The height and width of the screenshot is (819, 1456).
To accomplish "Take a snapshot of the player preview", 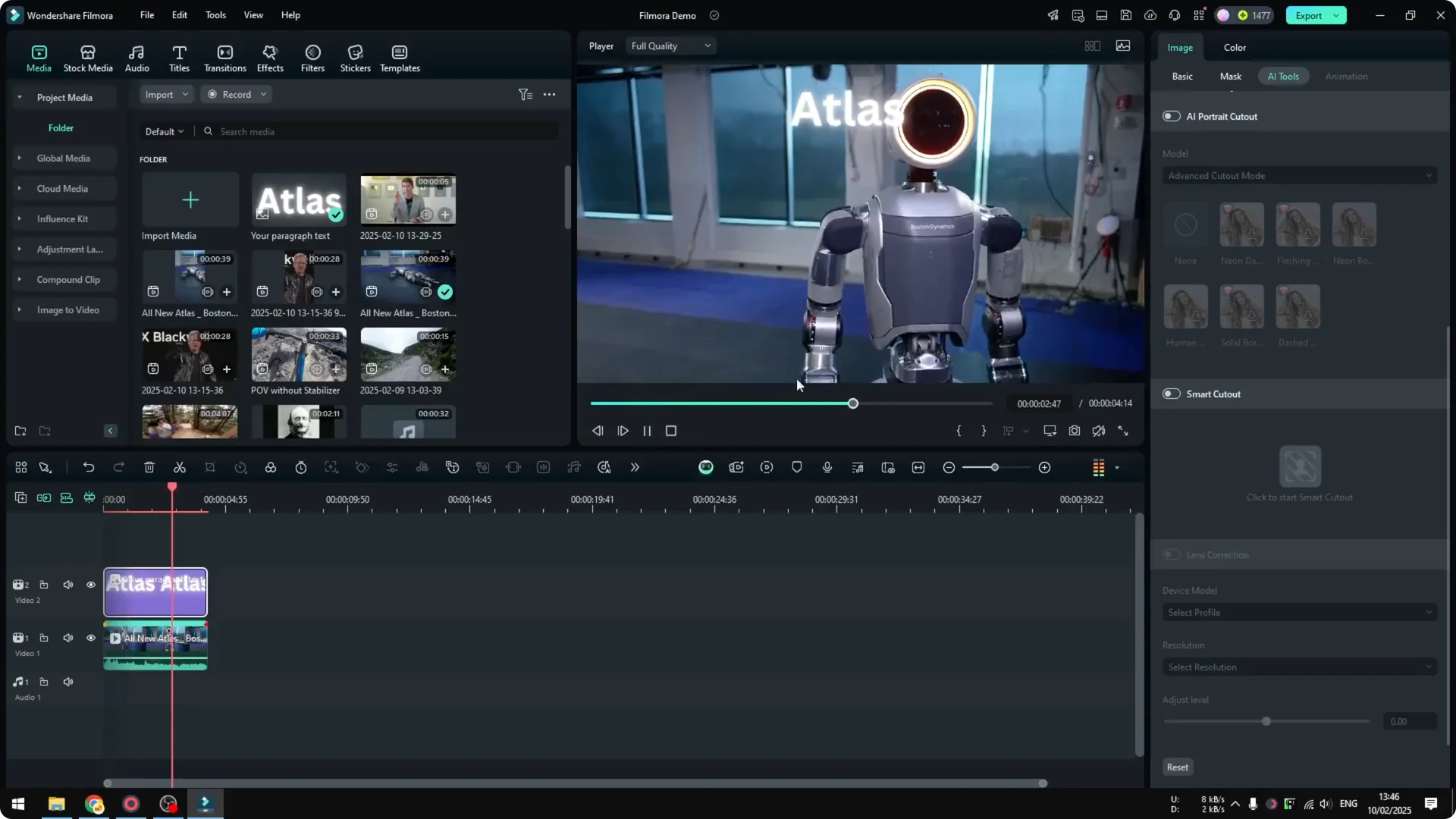I will tap(1074, 431).
